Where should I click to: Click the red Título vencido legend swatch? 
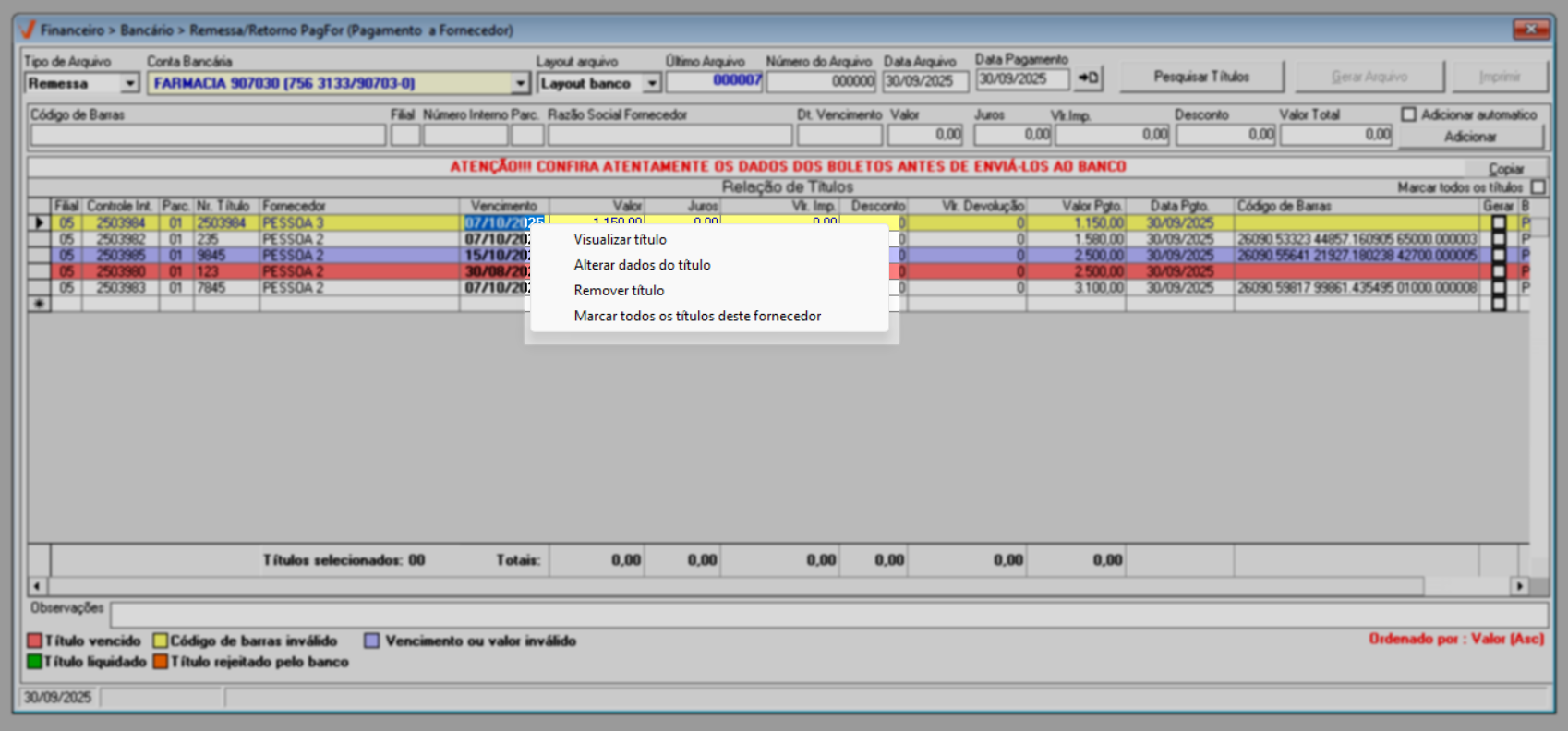(x=35, y=641)
